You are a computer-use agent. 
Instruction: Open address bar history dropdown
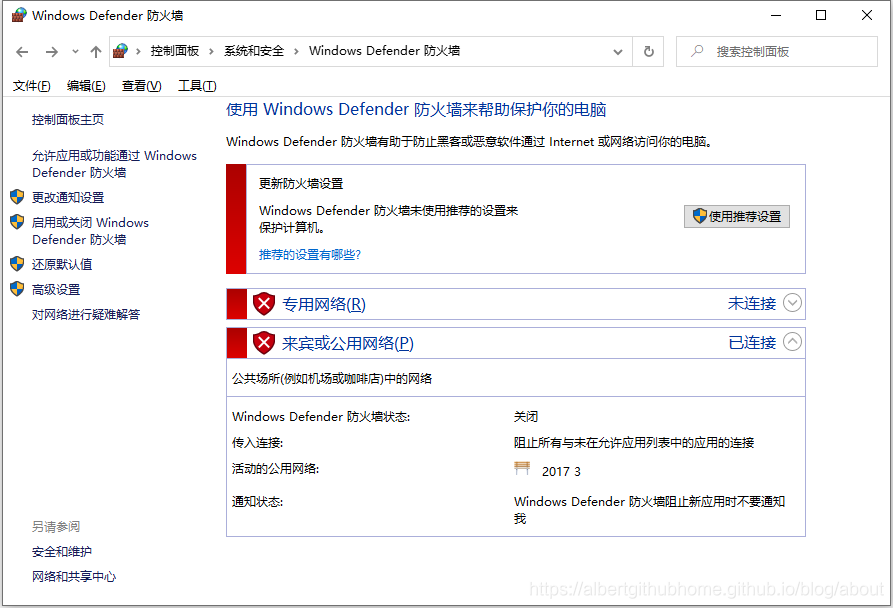[x=618, y=52]
